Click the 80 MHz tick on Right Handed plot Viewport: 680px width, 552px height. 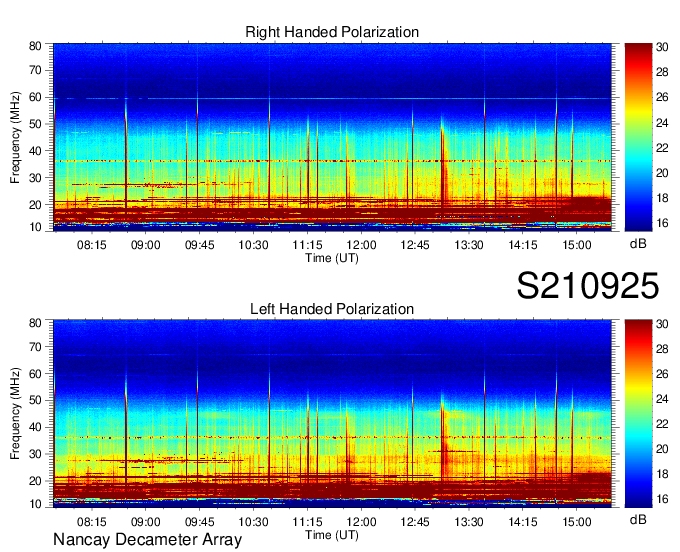(x=35, y=46)
